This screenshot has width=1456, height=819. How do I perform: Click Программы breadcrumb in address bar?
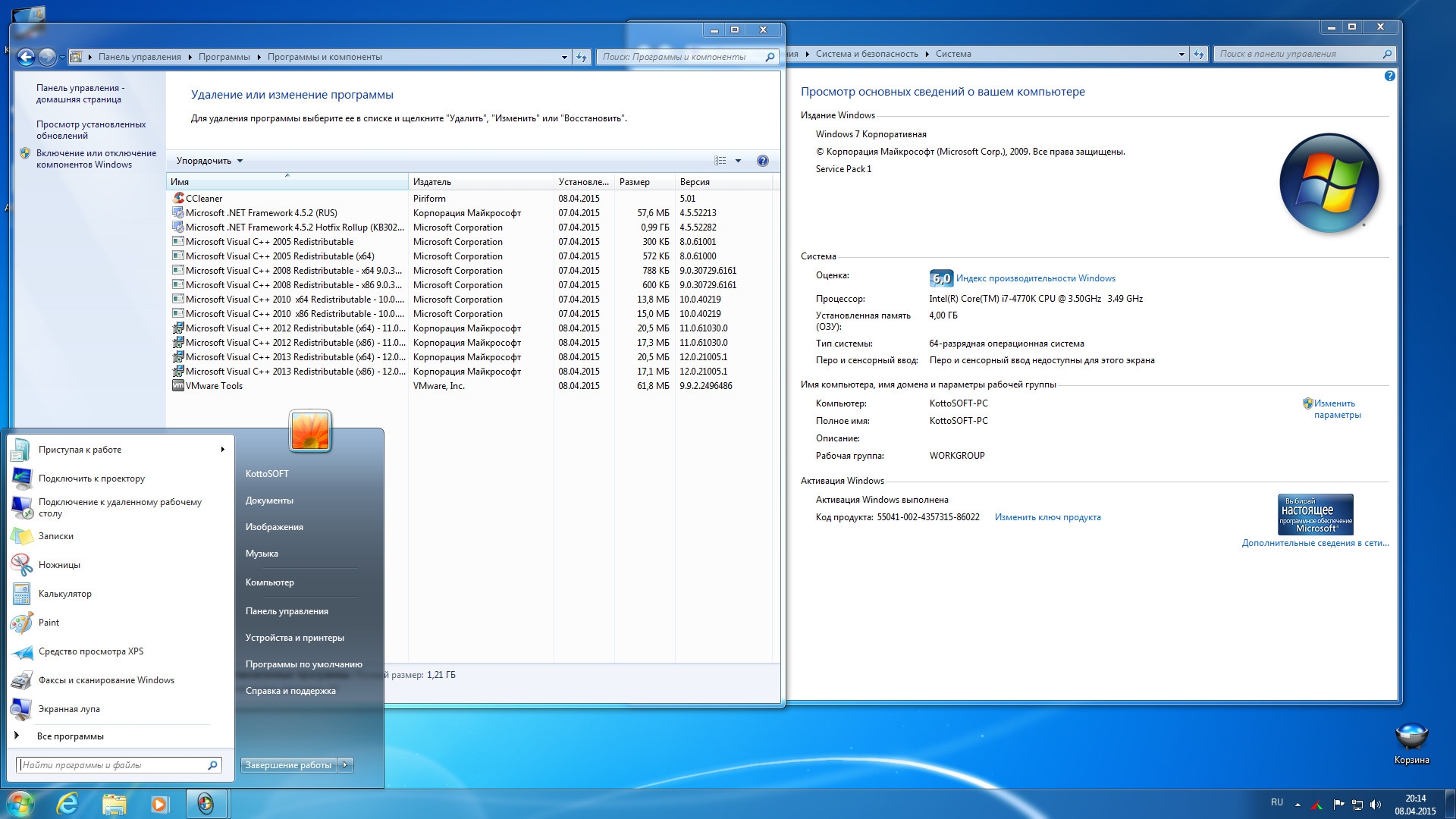coord(224,57)
